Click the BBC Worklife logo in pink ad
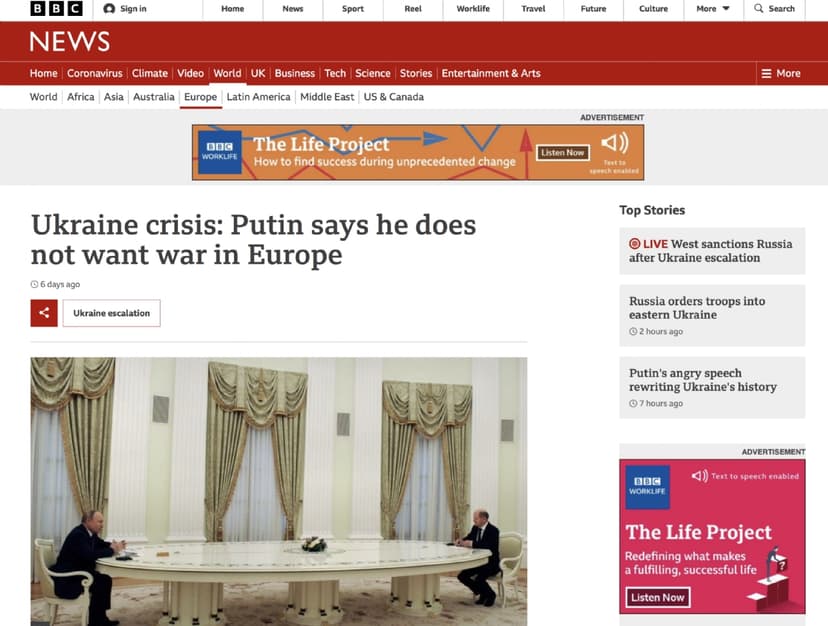Image resolution: width=828 pixels, height=626 pixels. (647, 487)
